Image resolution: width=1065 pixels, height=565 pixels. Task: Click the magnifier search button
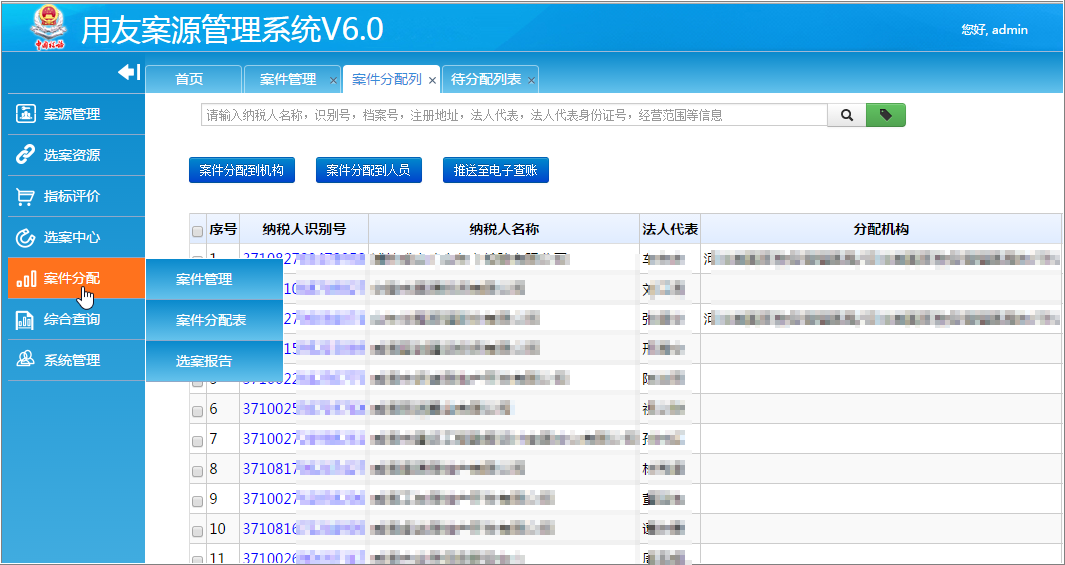(847, 115)
